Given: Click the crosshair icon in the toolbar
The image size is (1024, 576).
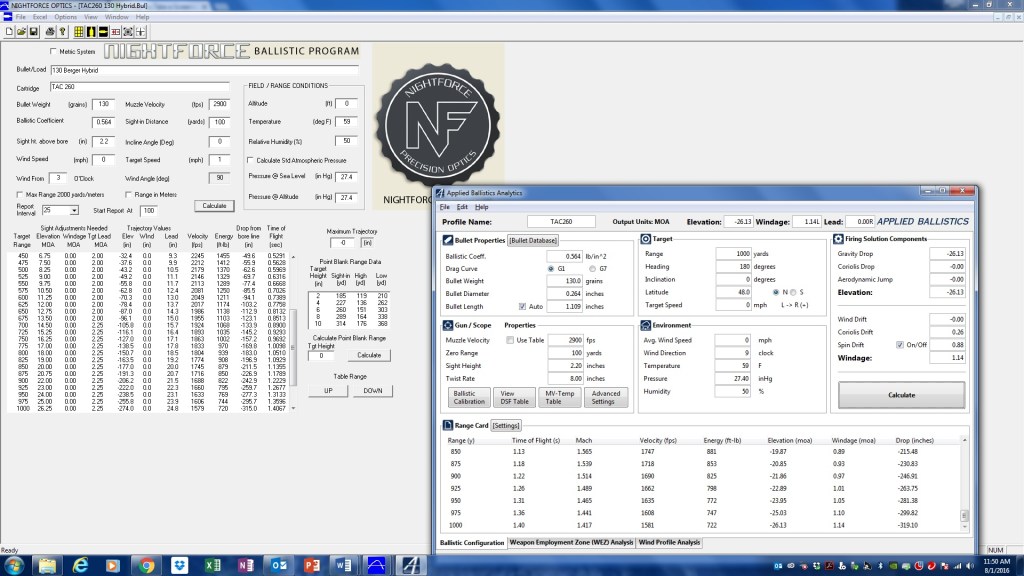Looking at the screenshot, I should coord(141,31).
